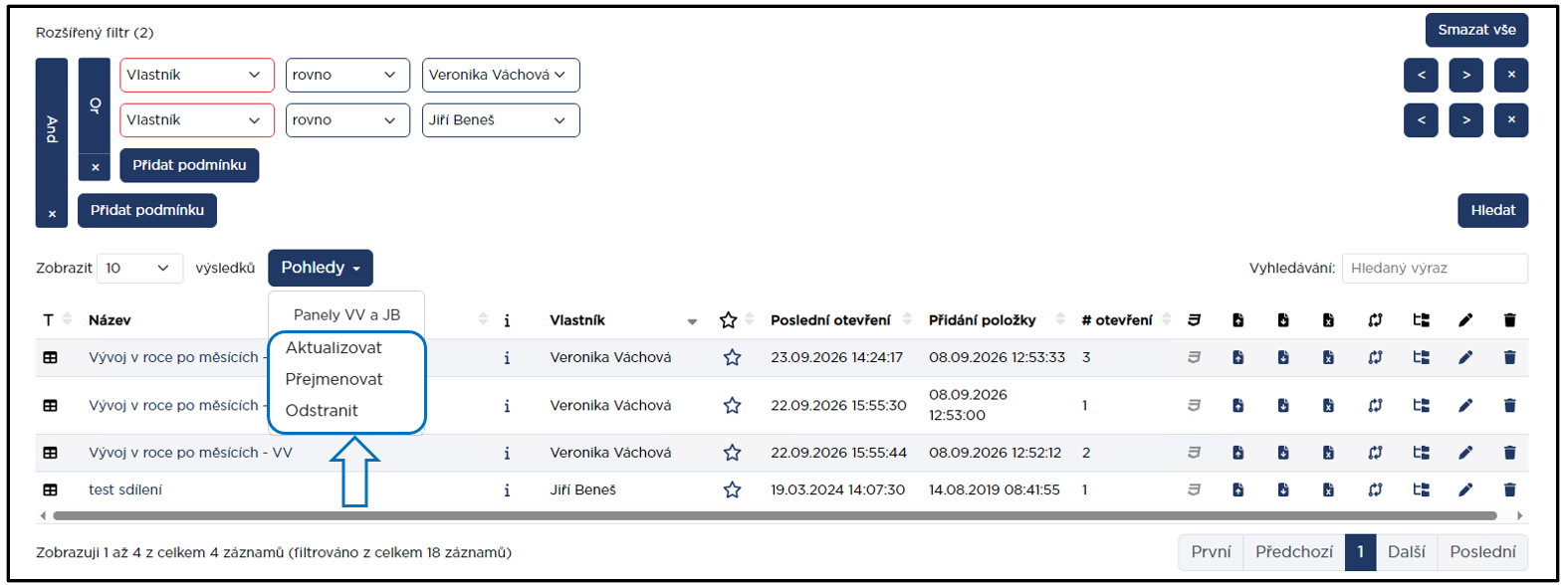The image size is (1568, 585).
Task: Select the "Panely VV a JB" view
Action: pyautogui.click(x=346, y=314)
